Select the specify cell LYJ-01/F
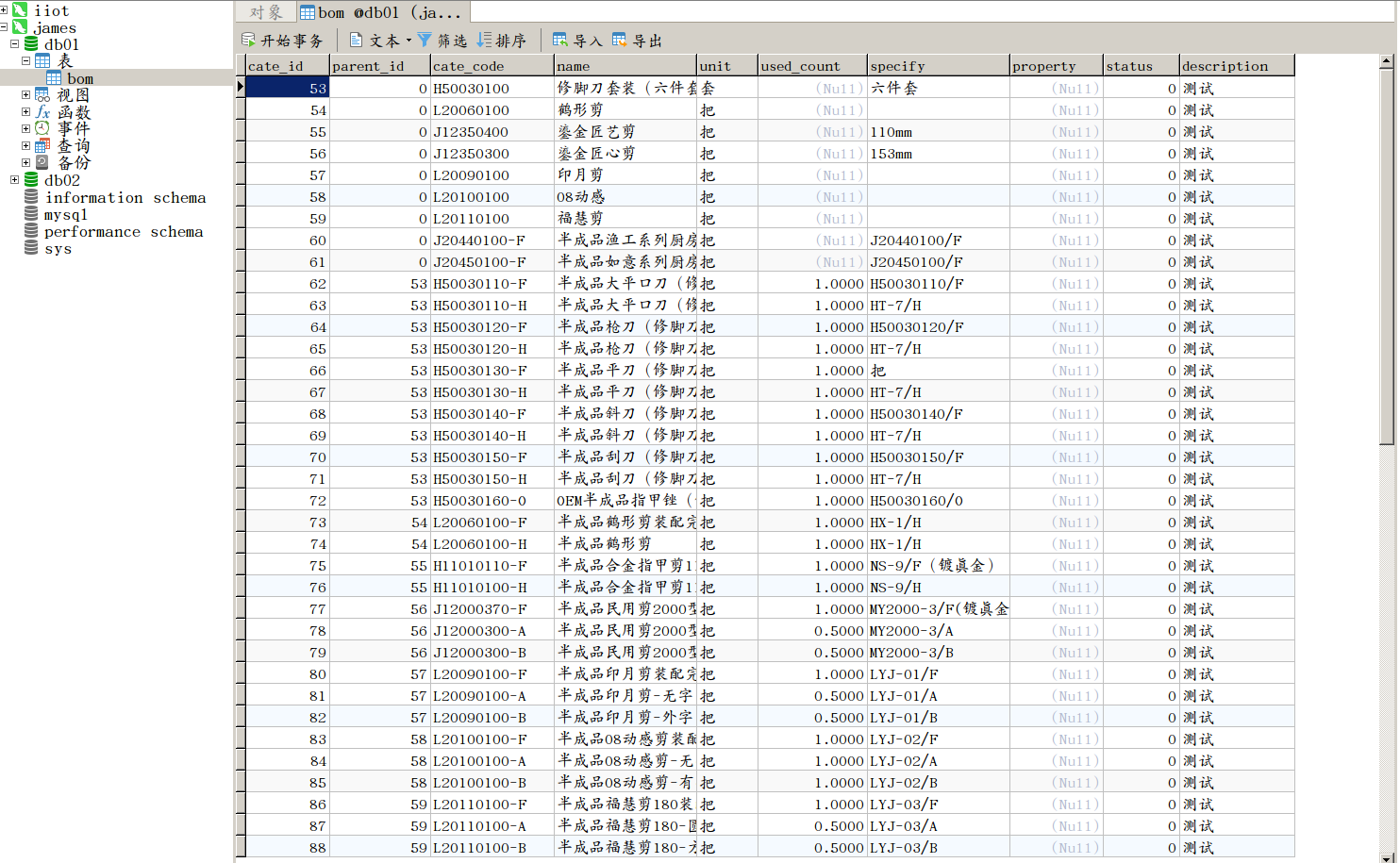The height and width of the screenshot is (863, 1400). 938,673
